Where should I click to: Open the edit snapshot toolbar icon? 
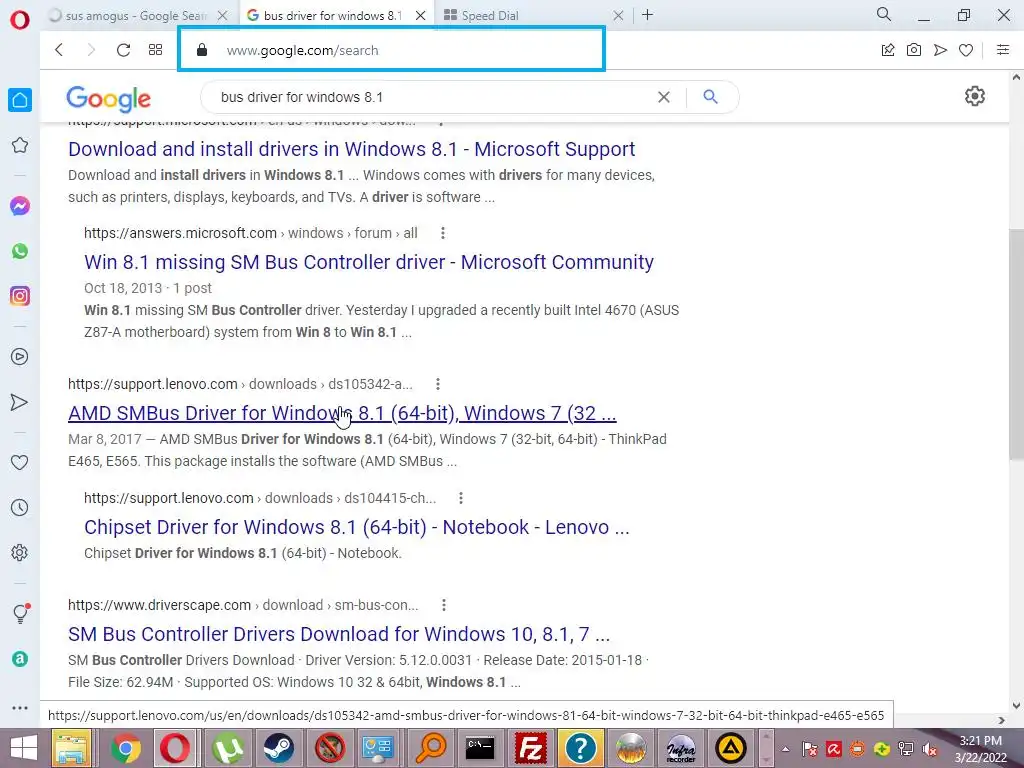coord(888,50)
